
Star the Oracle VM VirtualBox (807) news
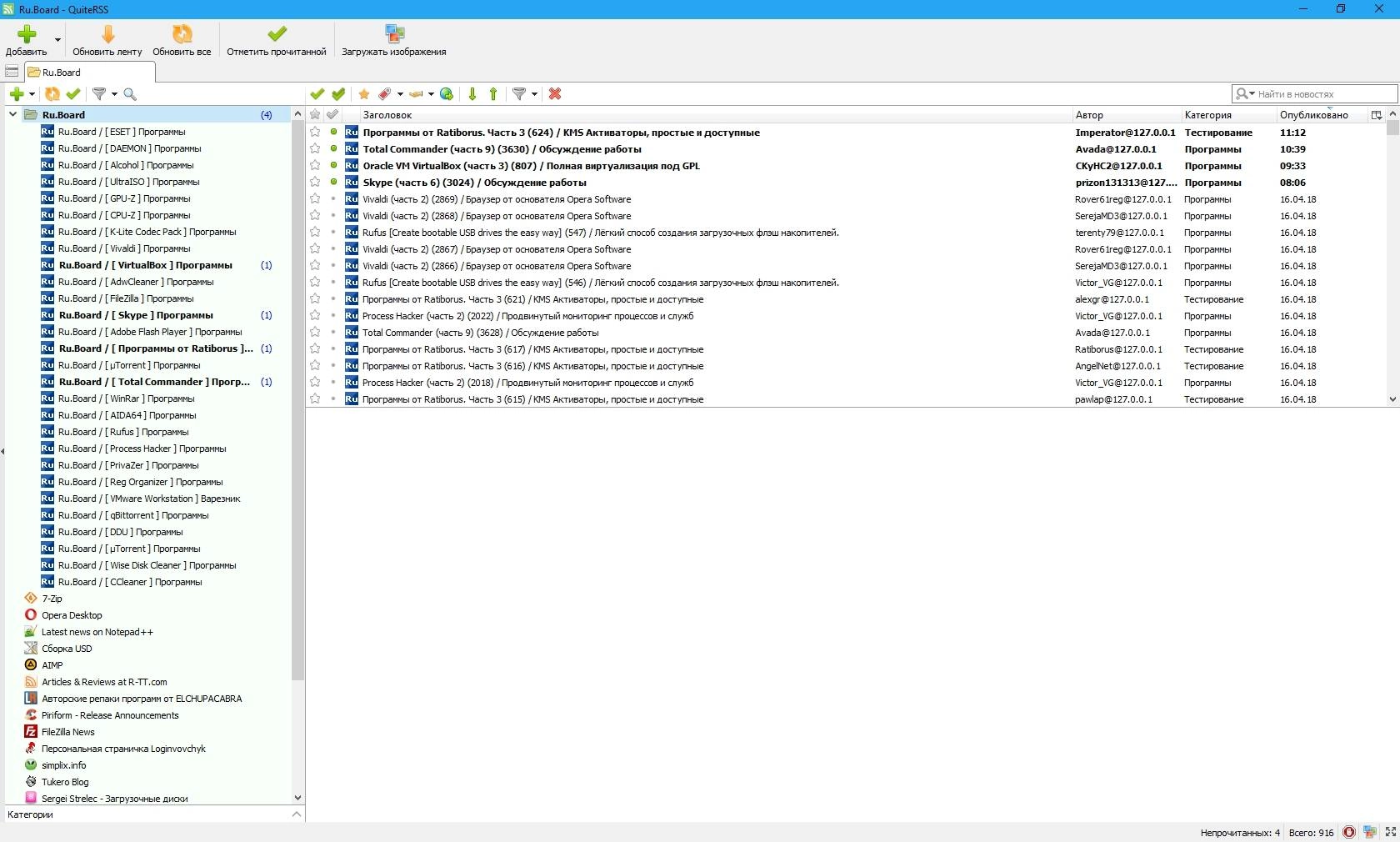pos(315,165)
